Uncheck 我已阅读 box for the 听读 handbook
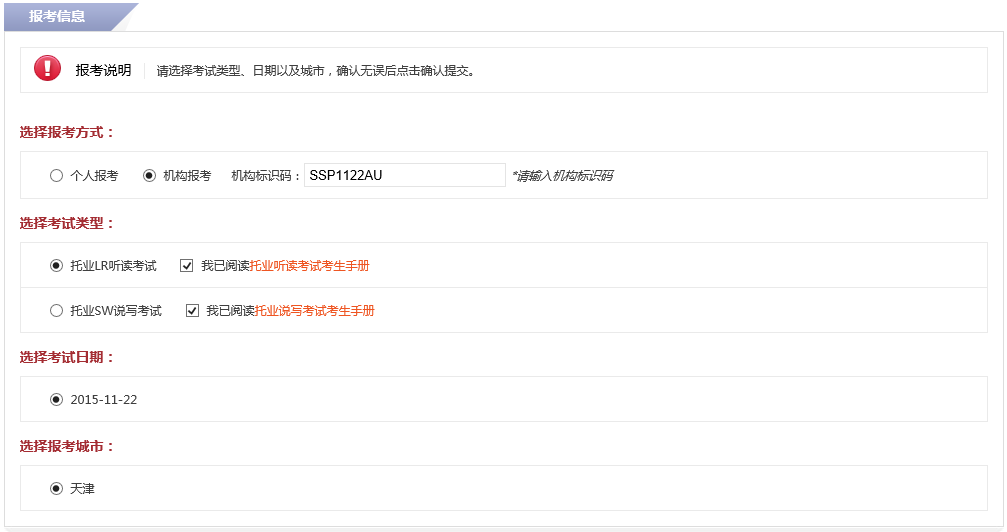1007x532 pixels. (187, 266)
